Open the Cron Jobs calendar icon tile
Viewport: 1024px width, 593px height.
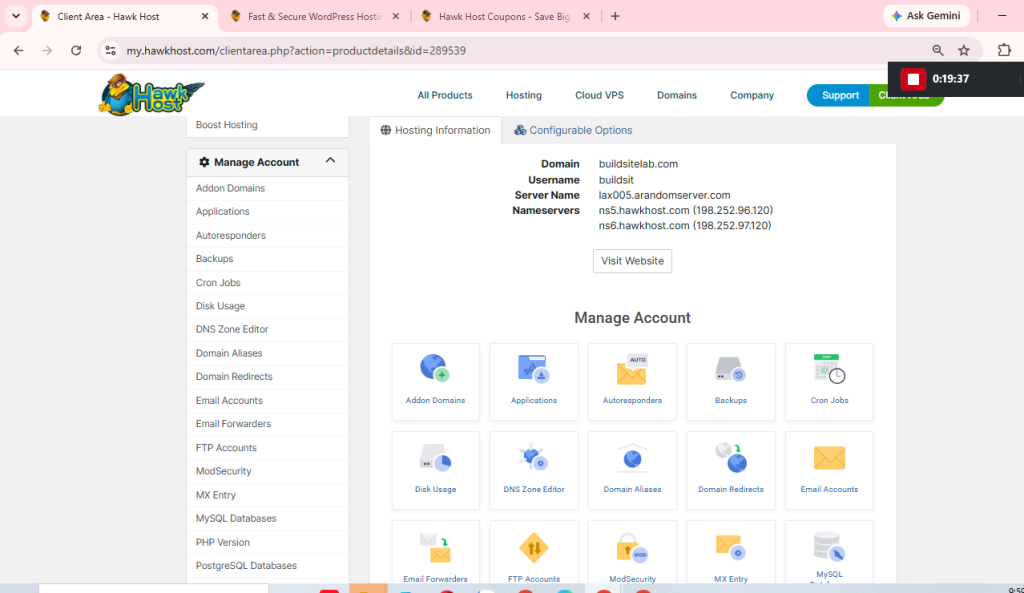[x=829, y=382]
